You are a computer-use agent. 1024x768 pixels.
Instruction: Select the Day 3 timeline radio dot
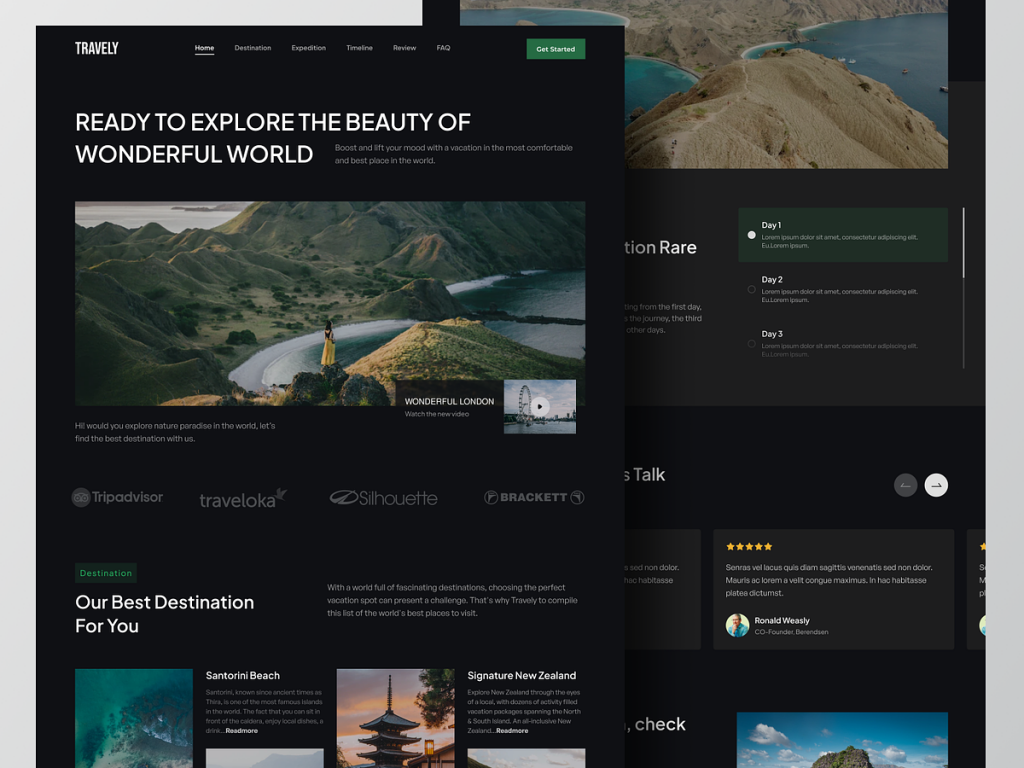(x=752, y=344)
